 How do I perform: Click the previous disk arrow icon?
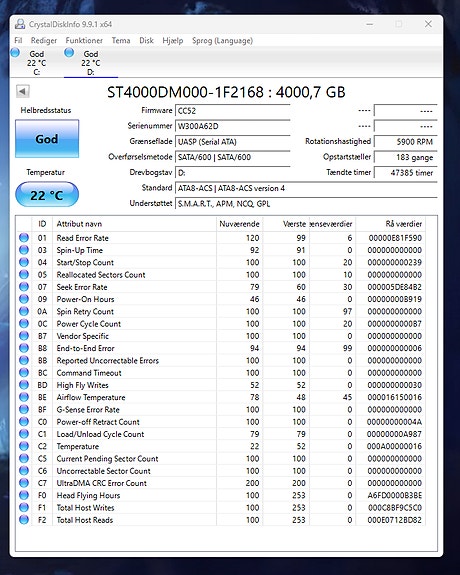[23, 91]
